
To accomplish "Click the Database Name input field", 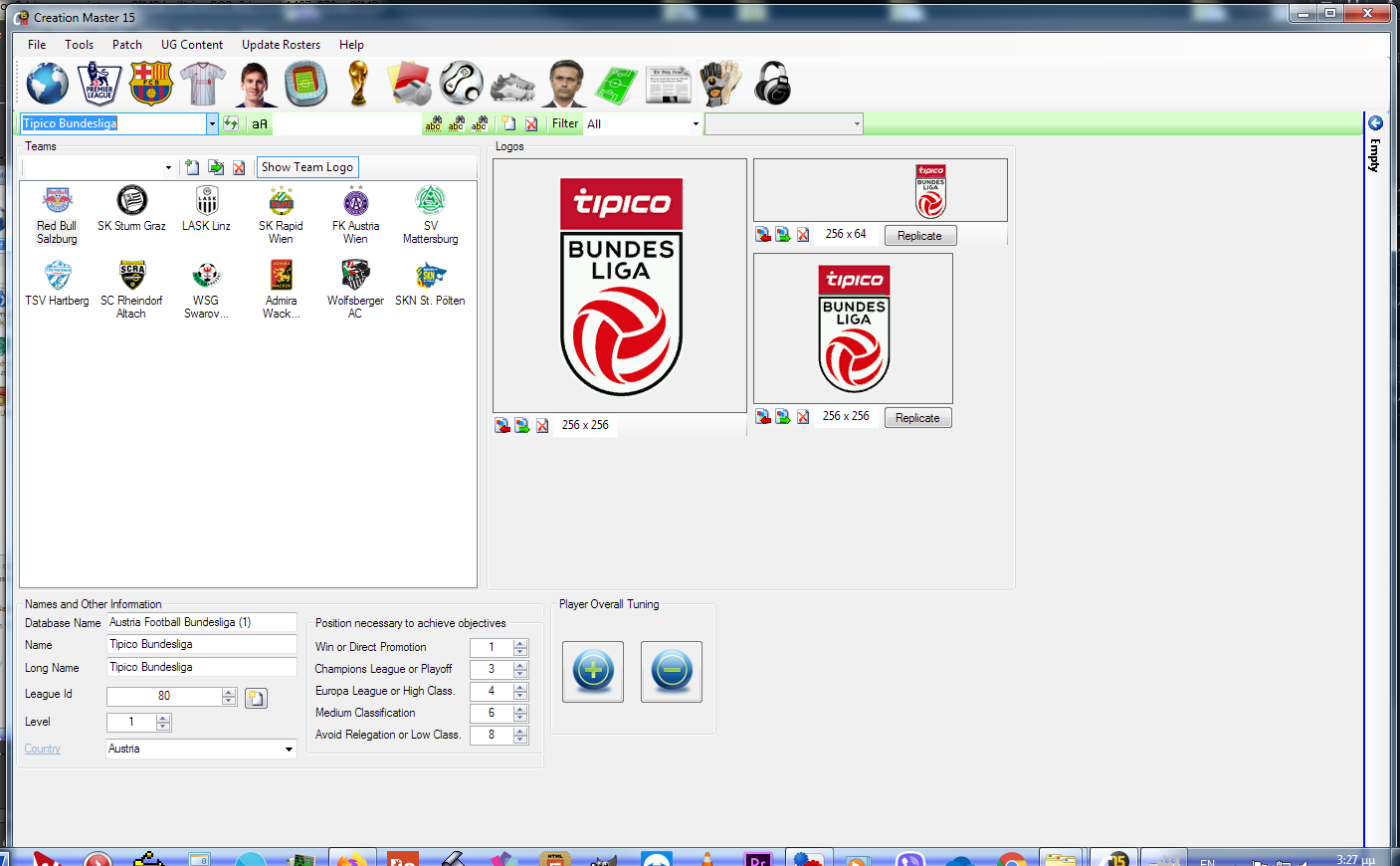I will point(202,622).
